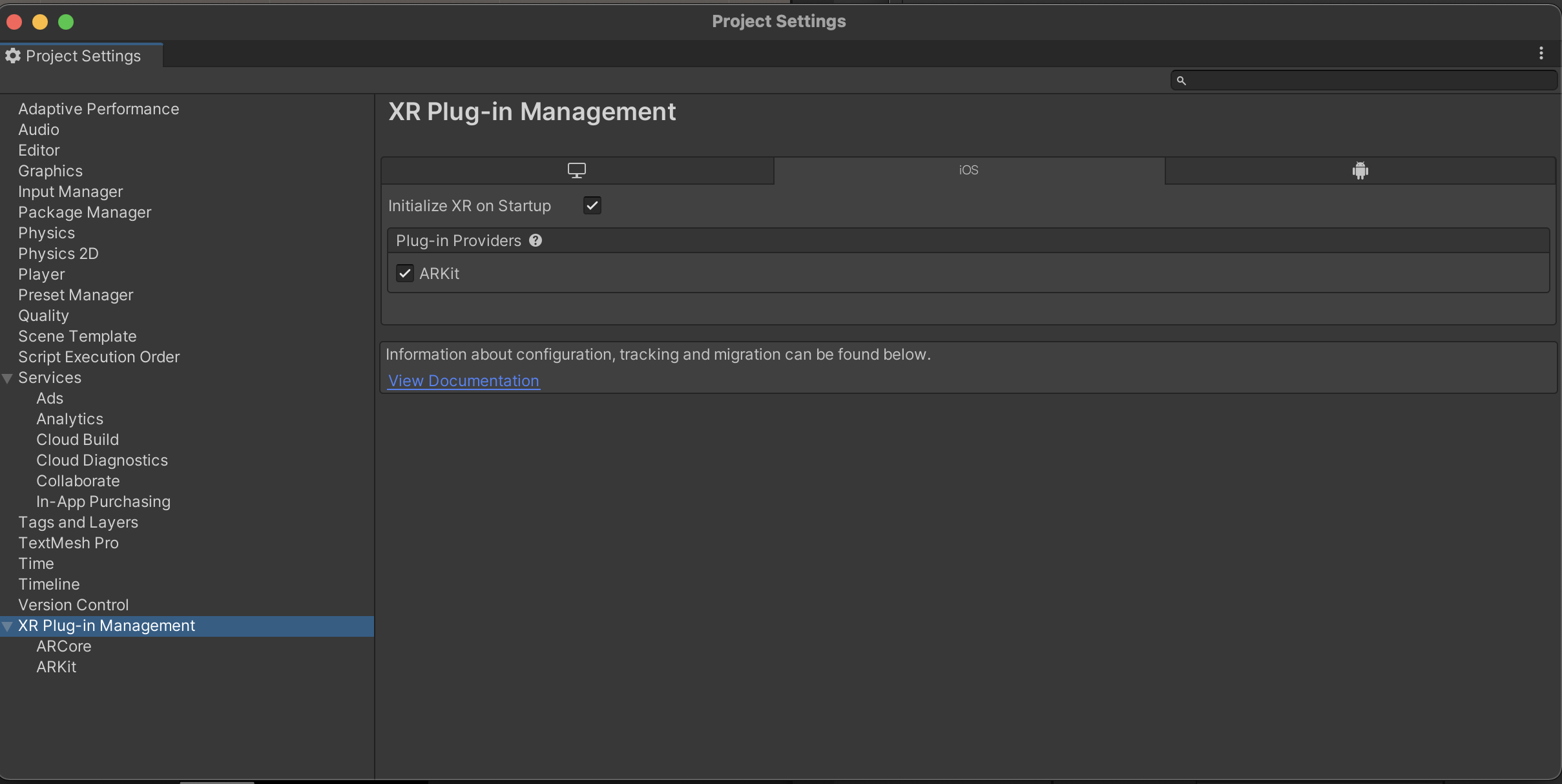1562x784 pixels.
Task: Open In-App Purchasing under Services
Action: (x=103, y=502)
